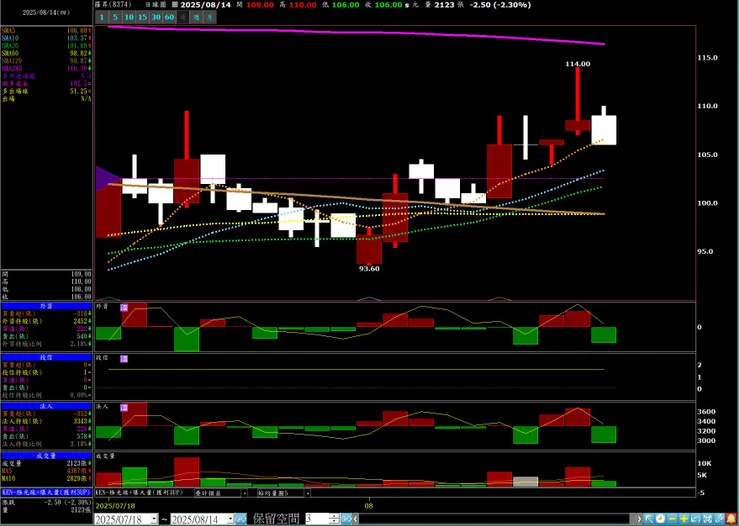The height and width of the screenshot is (526, 740).
Task: Select the line drawing tool icon
Action: click(x=719, y=519)
